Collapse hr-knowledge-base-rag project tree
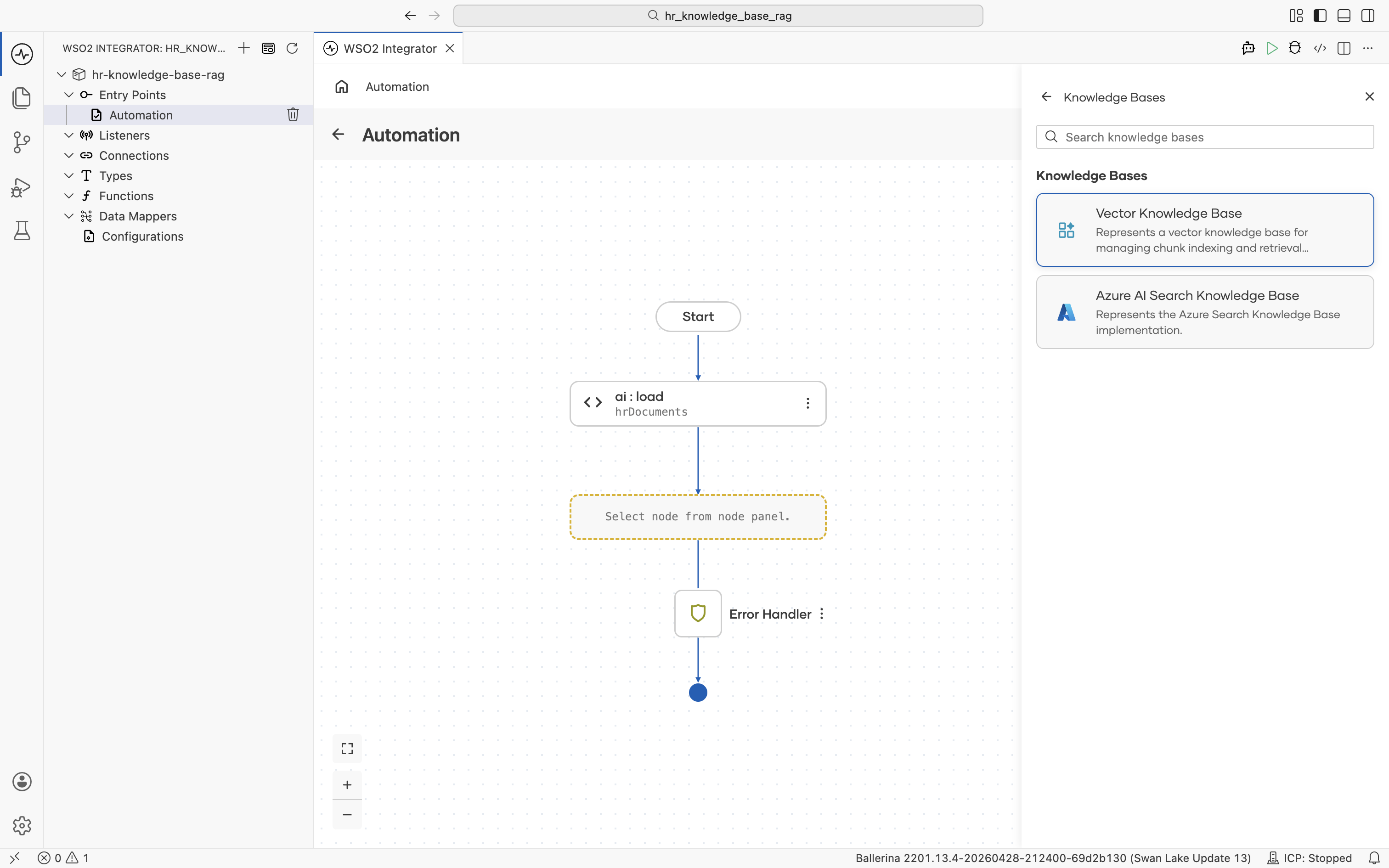Image resolution: width=1389 pixels, height=868 pixels. click(x=62, y=74)
